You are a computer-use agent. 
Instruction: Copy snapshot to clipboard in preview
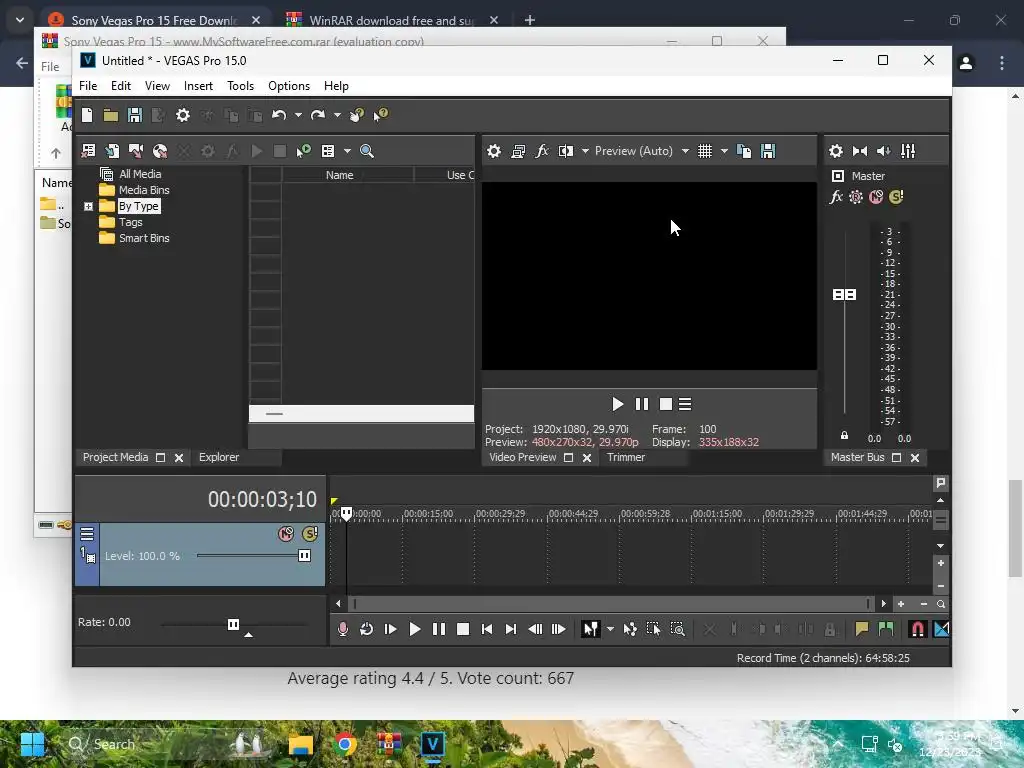pos(744,151)
